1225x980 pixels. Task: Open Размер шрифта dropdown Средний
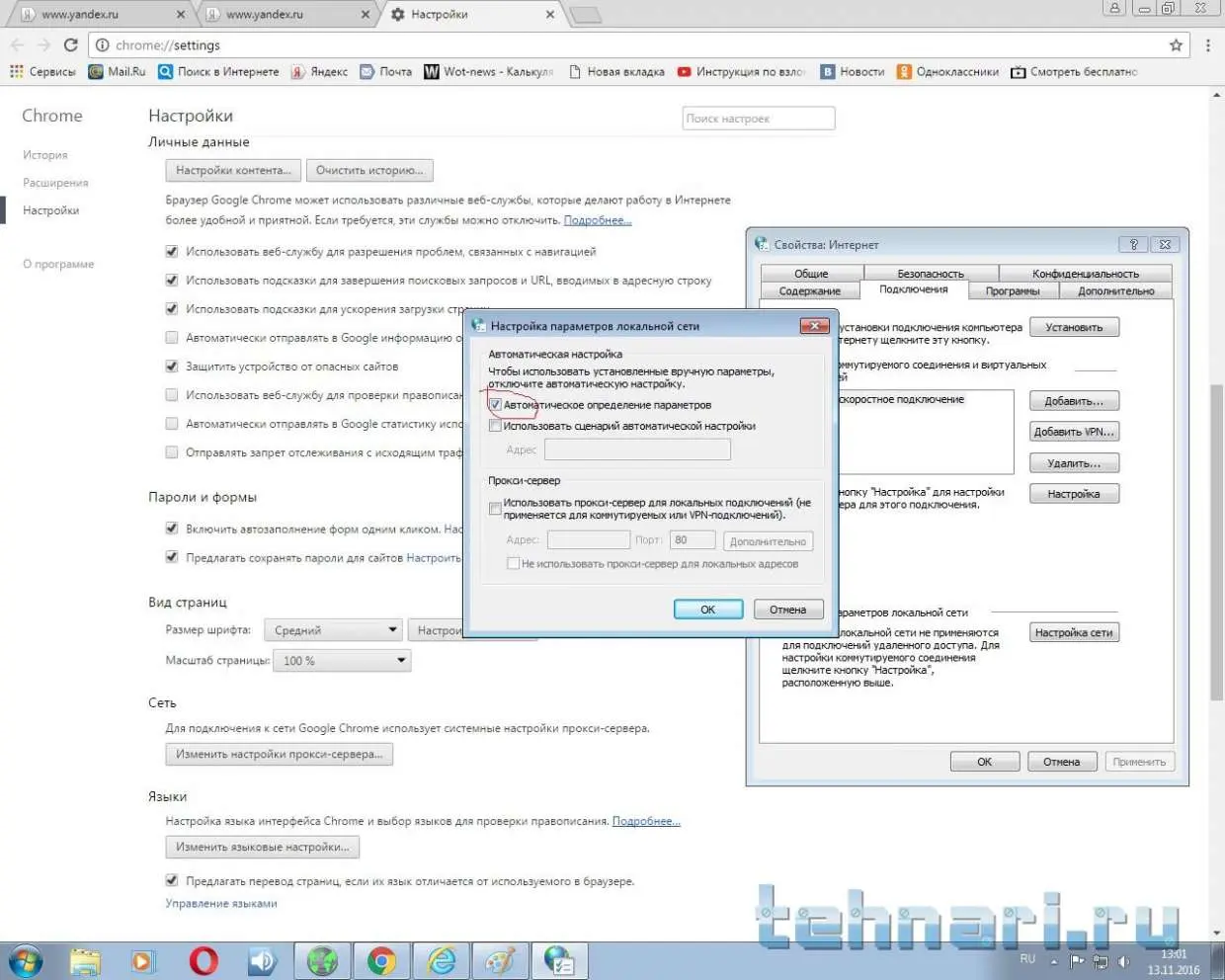tap(332, 630)
